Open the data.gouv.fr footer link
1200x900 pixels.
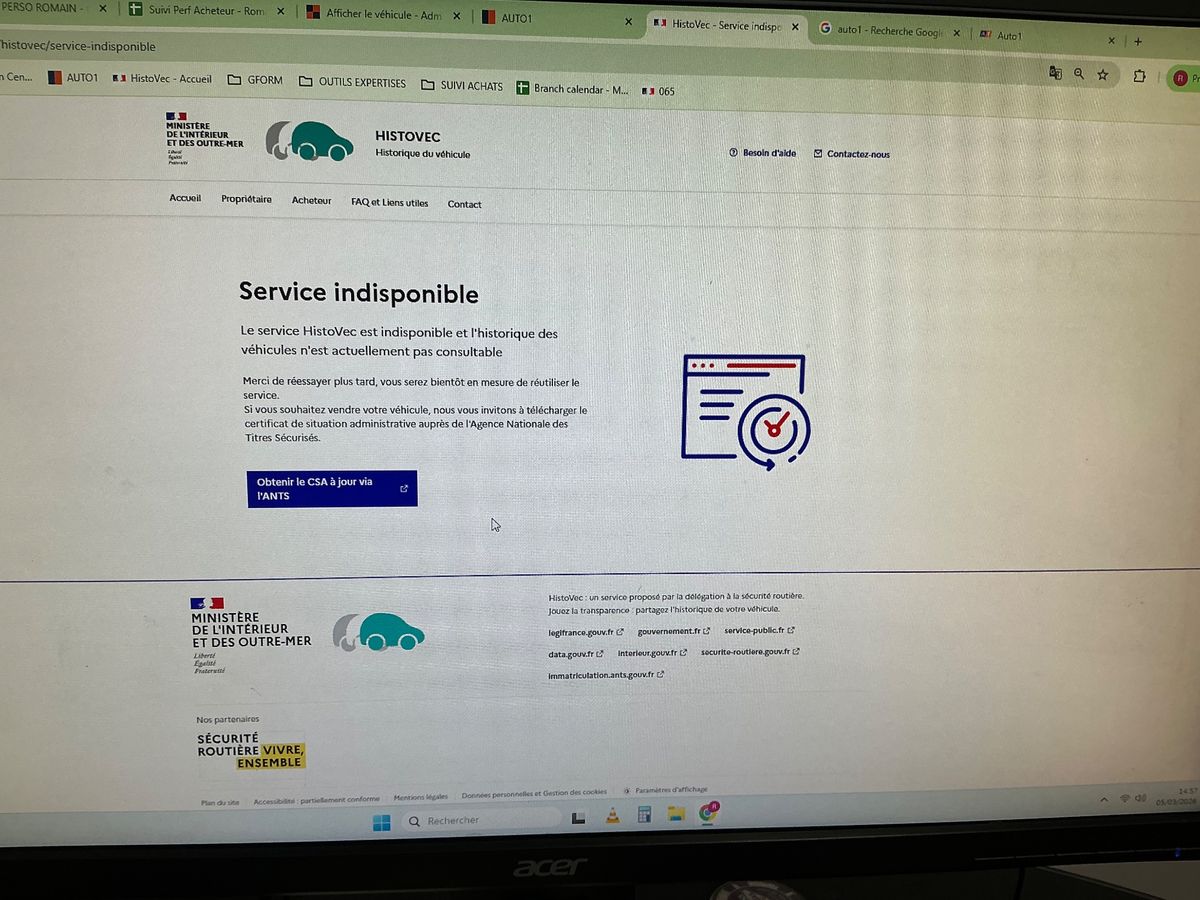coord(575,654)
